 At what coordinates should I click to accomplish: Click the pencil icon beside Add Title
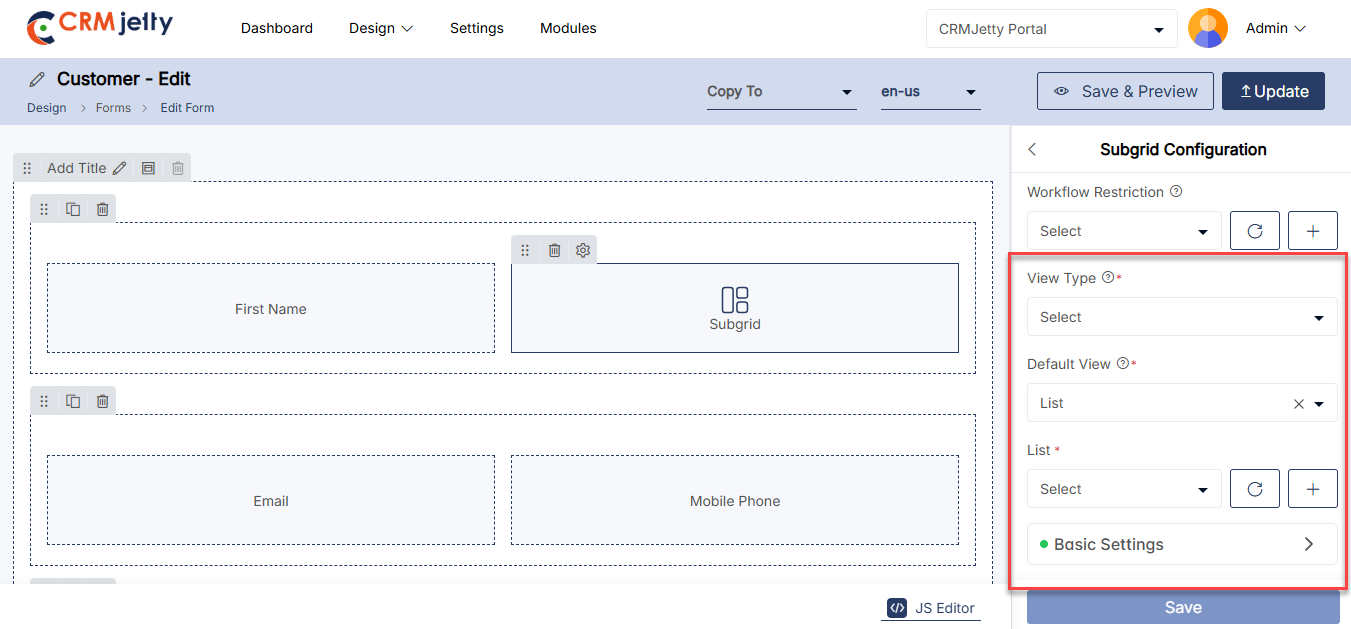(119, 168)
